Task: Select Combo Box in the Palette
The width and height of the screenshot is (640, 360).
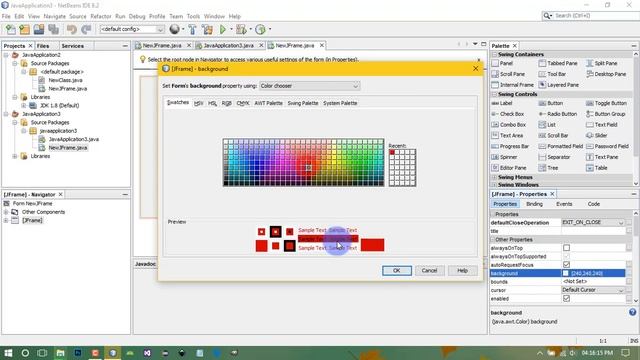Action: click(509, 124)
